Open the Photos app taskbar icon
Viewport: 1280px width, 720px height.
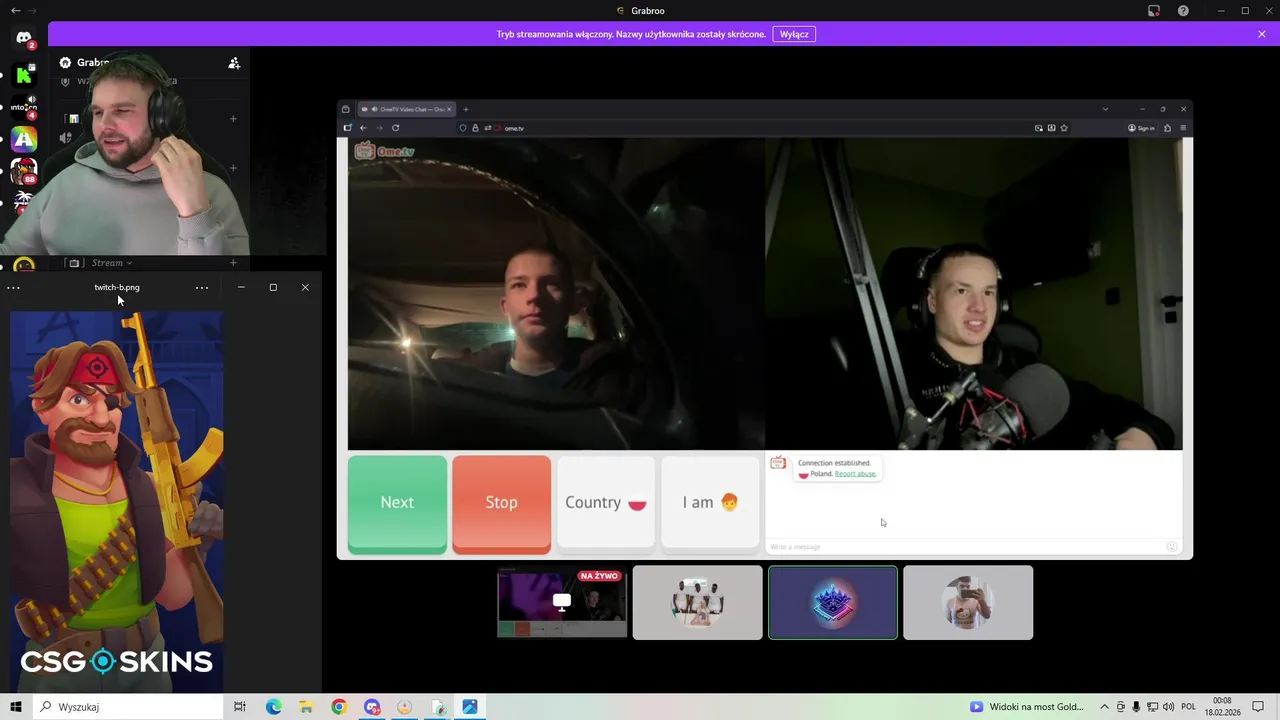(470, 707)
